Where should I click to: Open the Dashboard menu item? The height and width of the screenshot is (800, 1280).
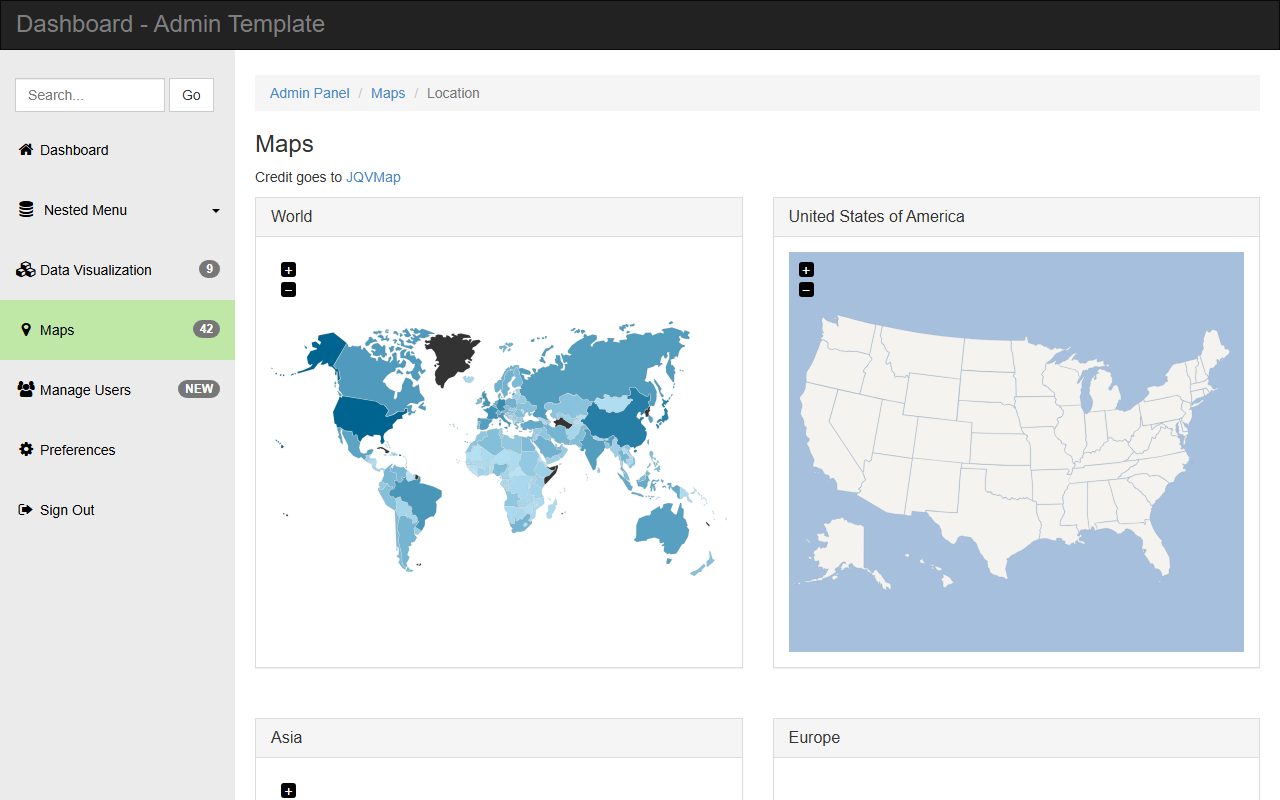pyautogui.click(x=117, y=150)
